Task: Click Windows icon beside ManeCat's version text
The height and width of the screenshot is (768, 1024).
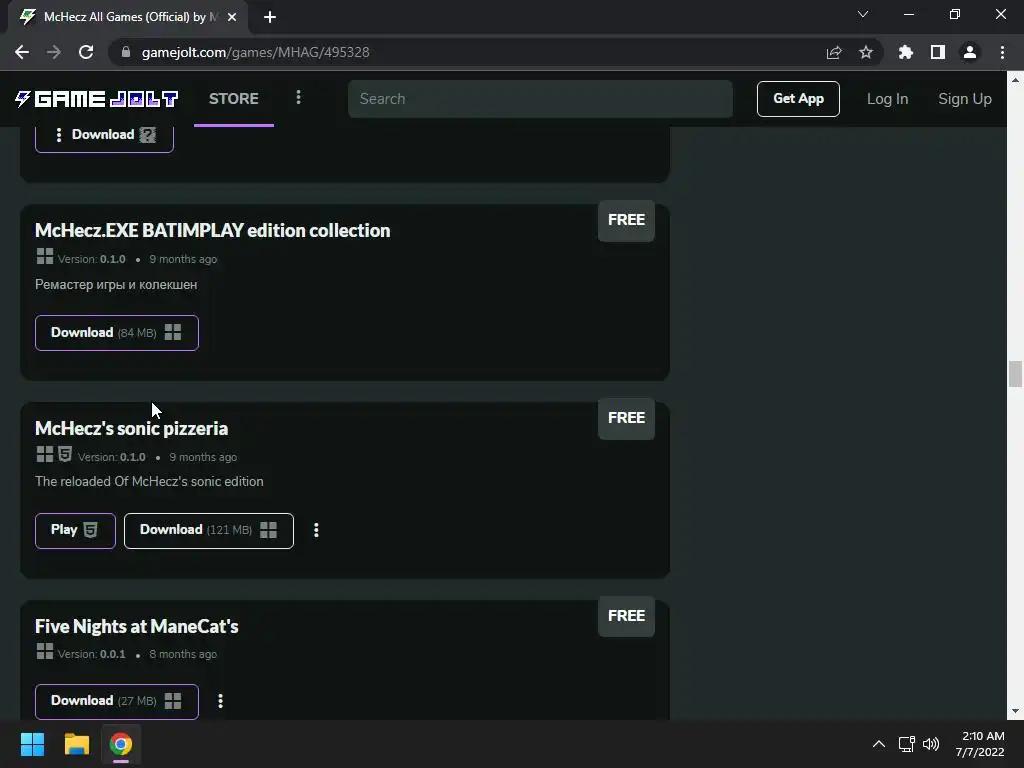Action: point(45,651)
